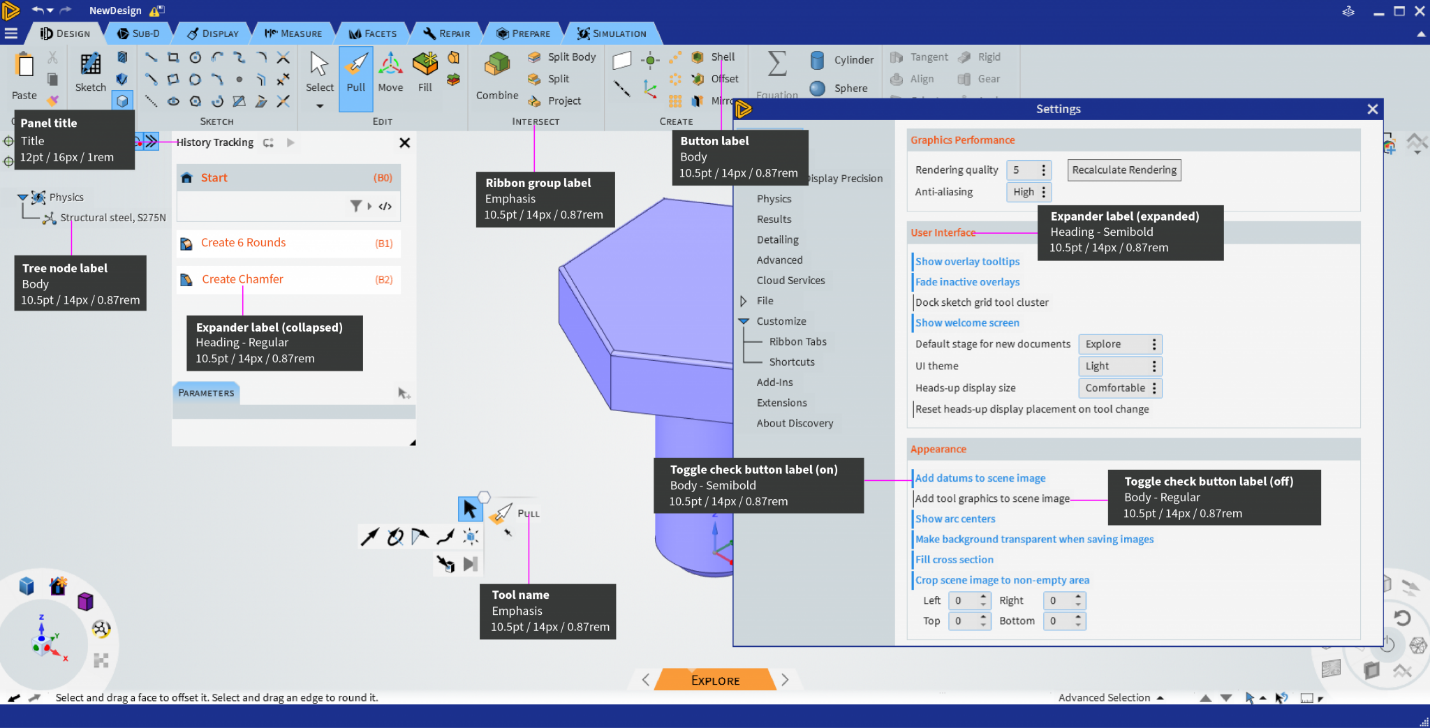The height and width of the screenshot is (728, 1430).
Task: Select the Pull tool in ribbon
Action: [356, 73]
